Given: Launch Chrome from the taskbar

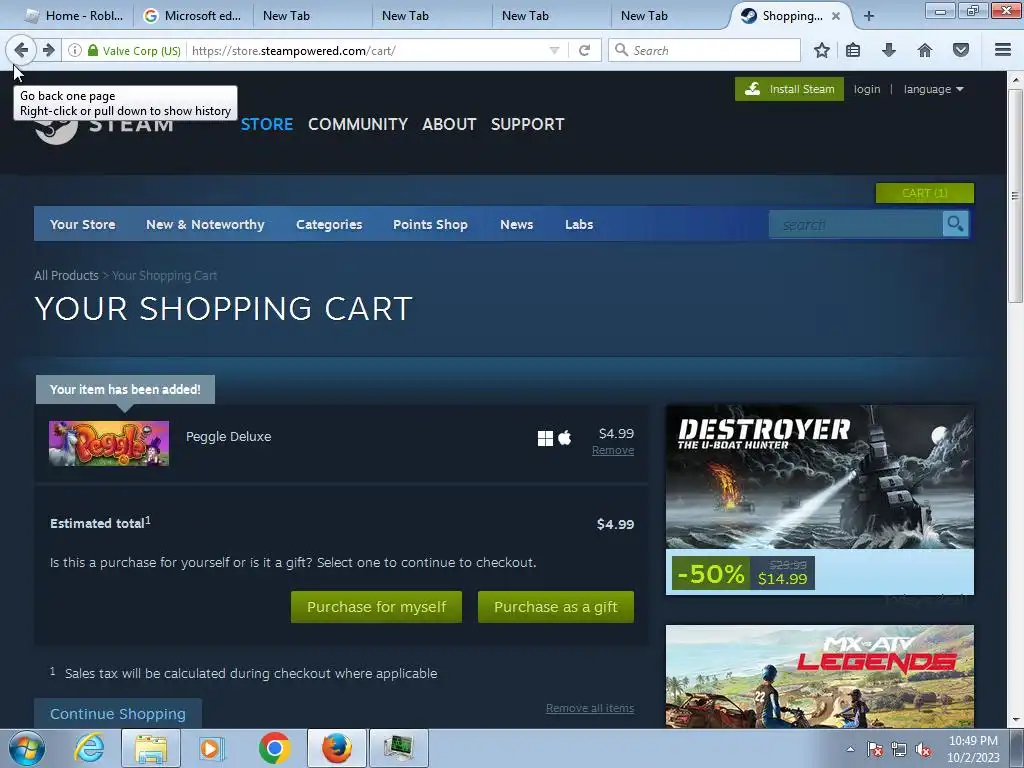Looking at the screenshot, I should click(x=274, y=748).
